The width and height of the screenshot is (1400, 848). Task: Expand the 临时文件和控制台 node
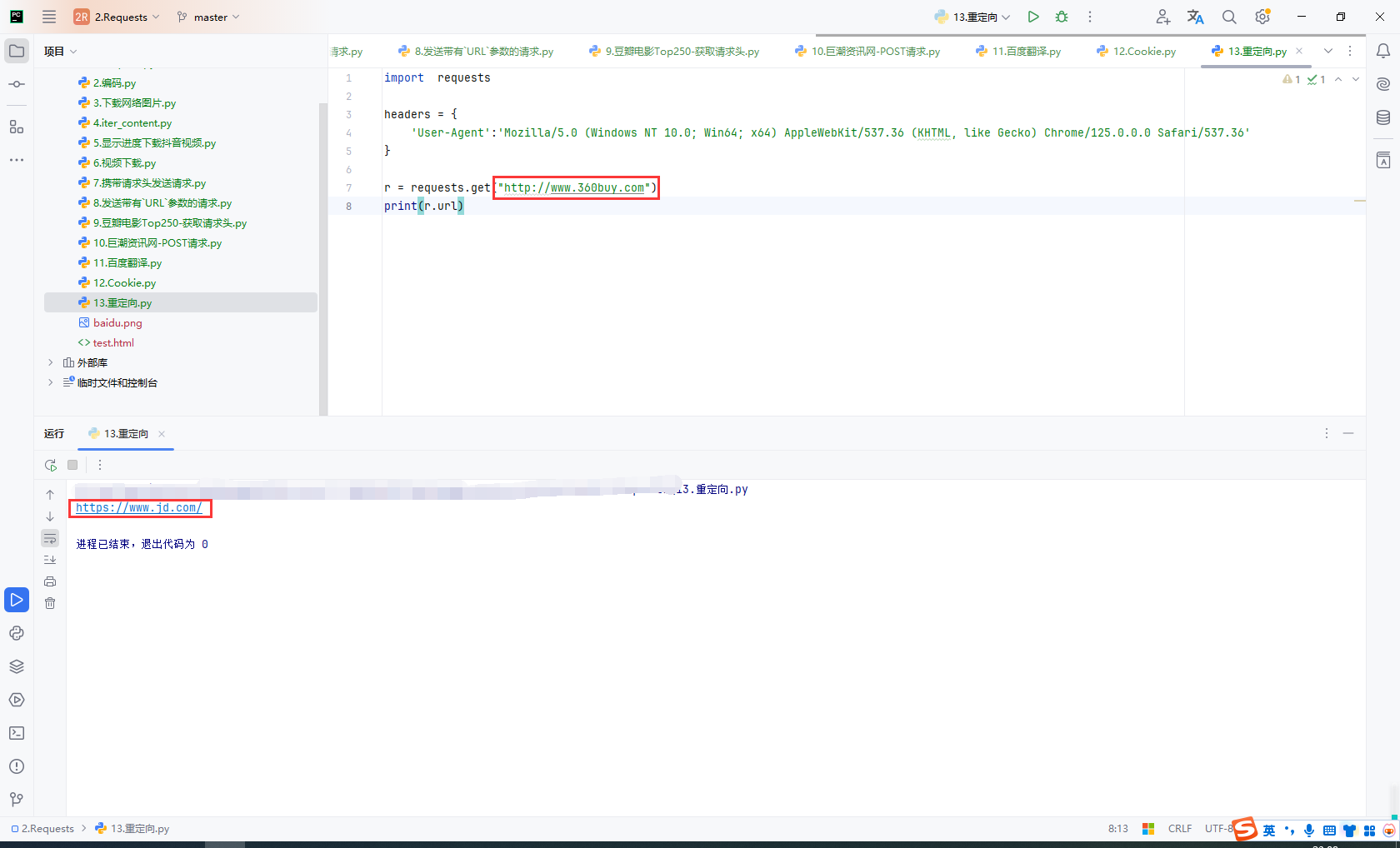50,382
